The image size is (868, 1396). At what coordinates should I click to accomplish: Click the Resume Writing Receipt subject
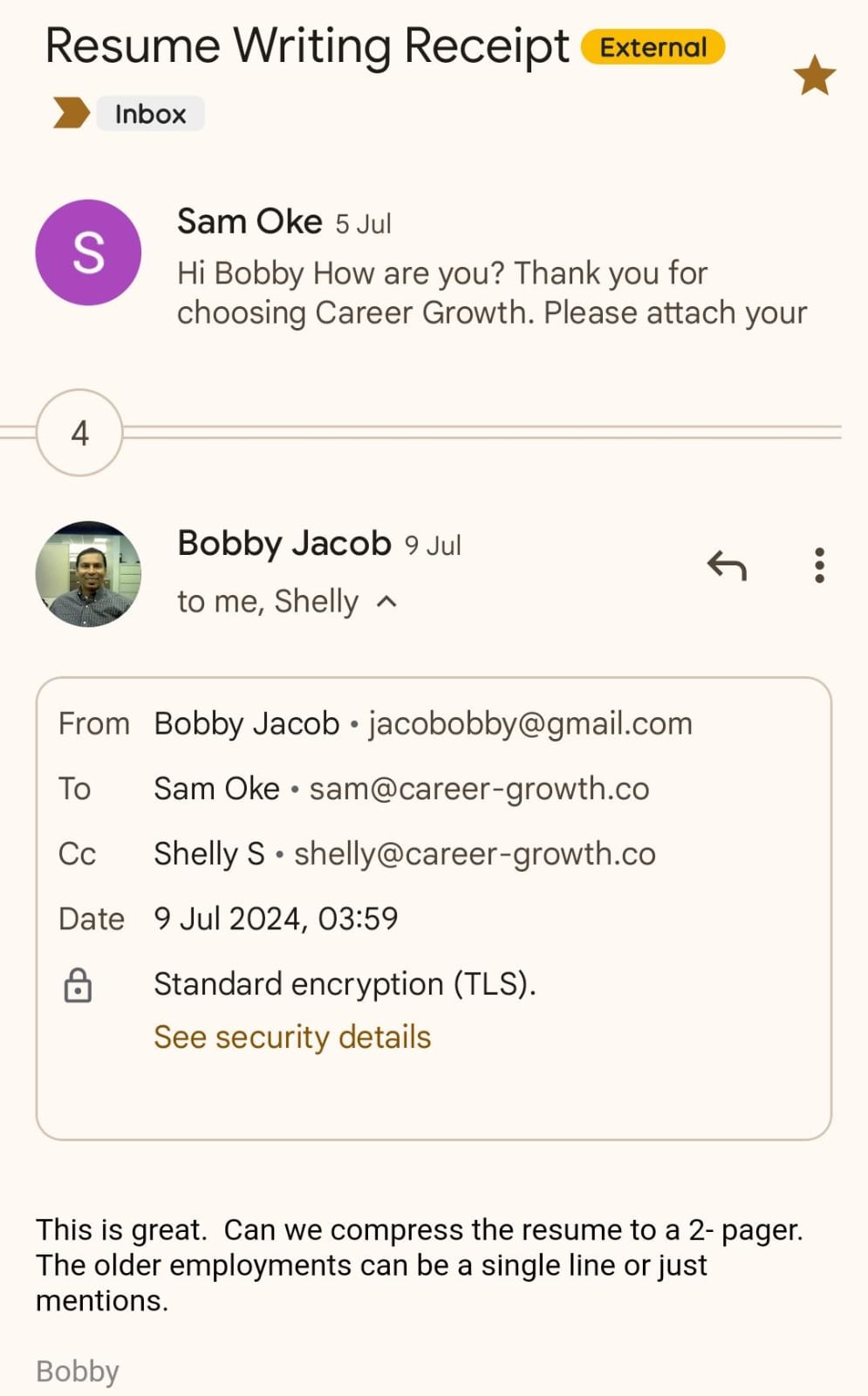point(306,46)
